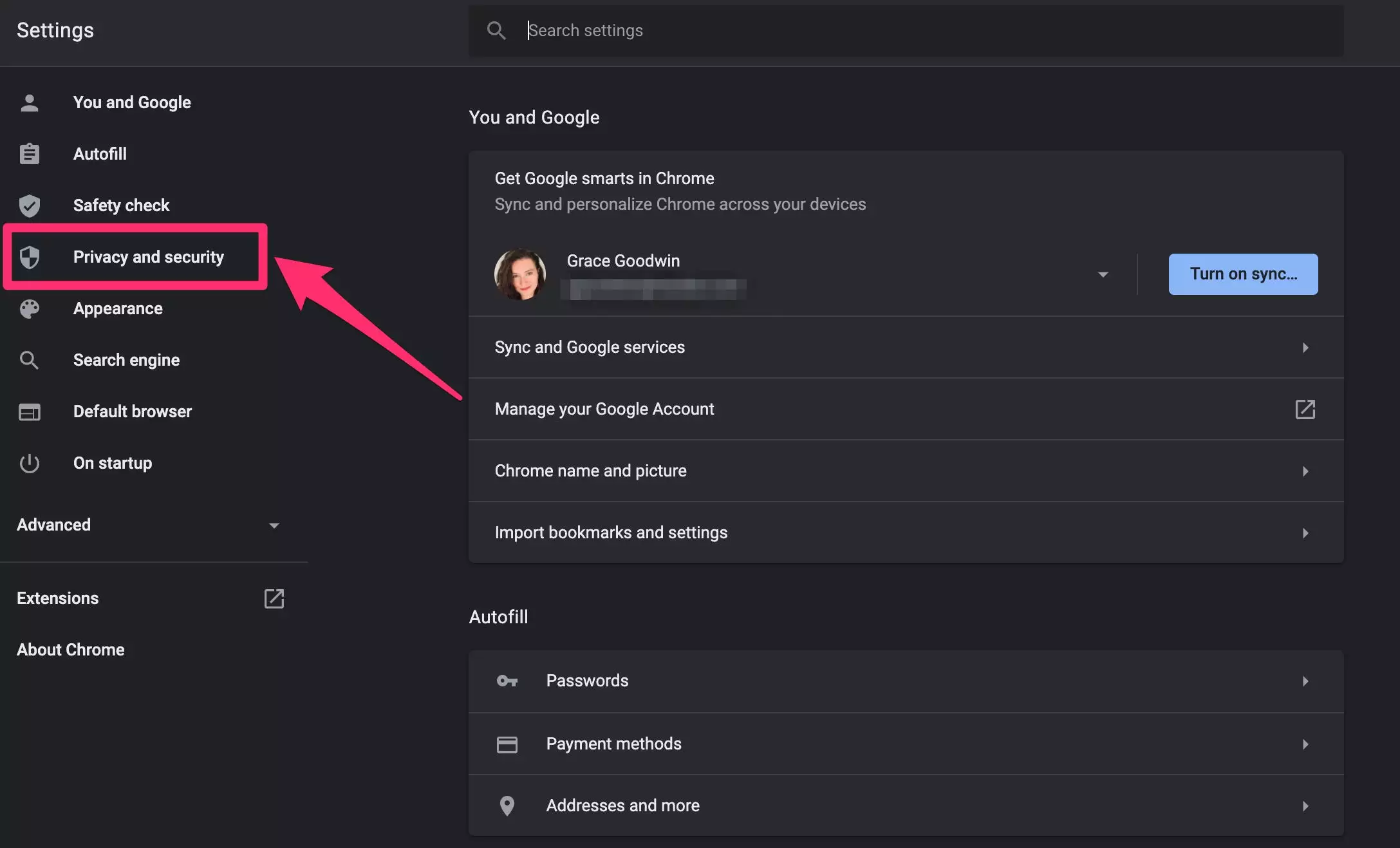Go to Appearance settings in sidebar
Image resolution: width=1400 pixels, height=848 pixels.
(x=118, y=308)
